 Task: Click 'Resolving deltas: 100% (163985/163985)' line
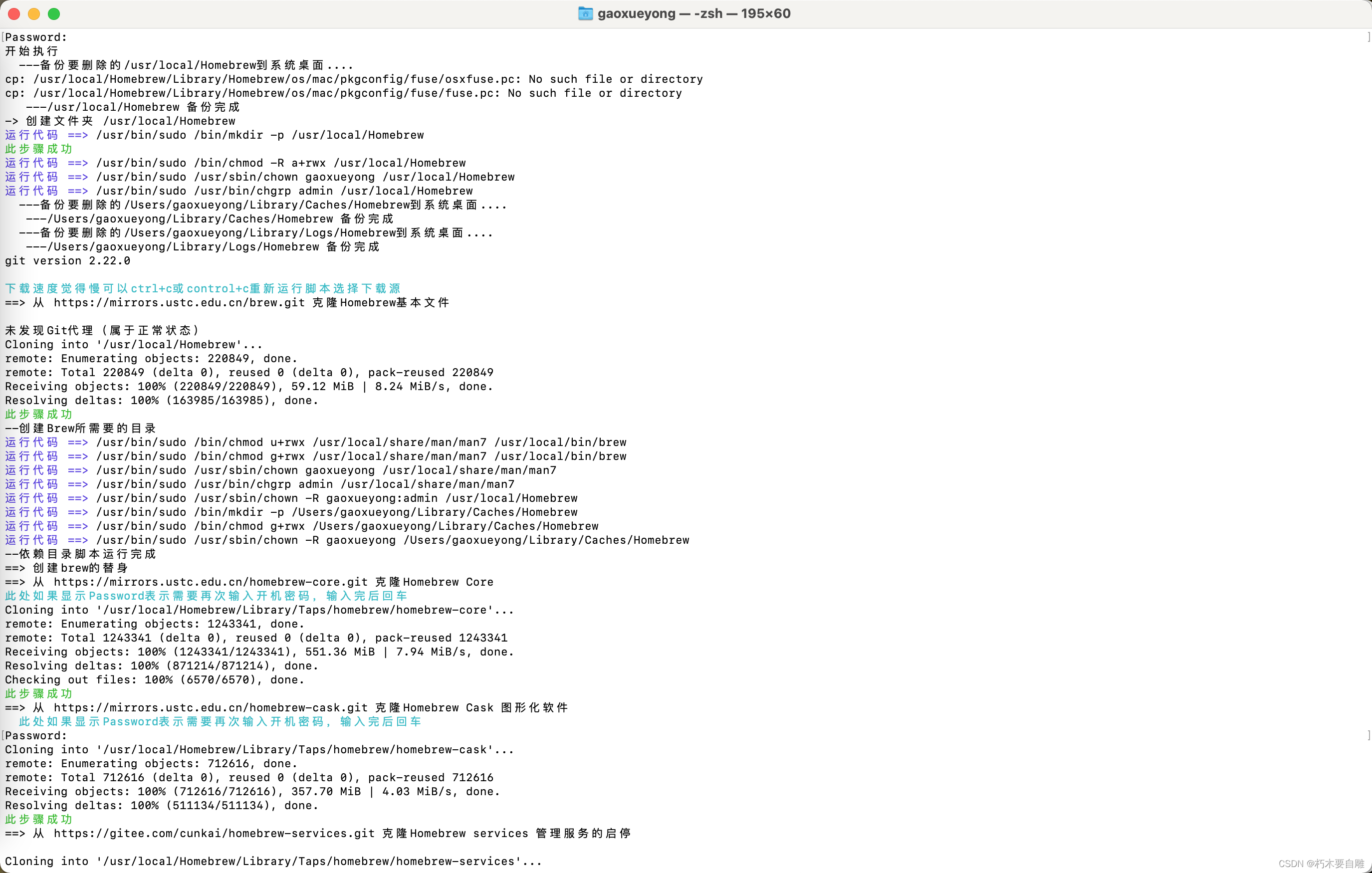(162, 400)
